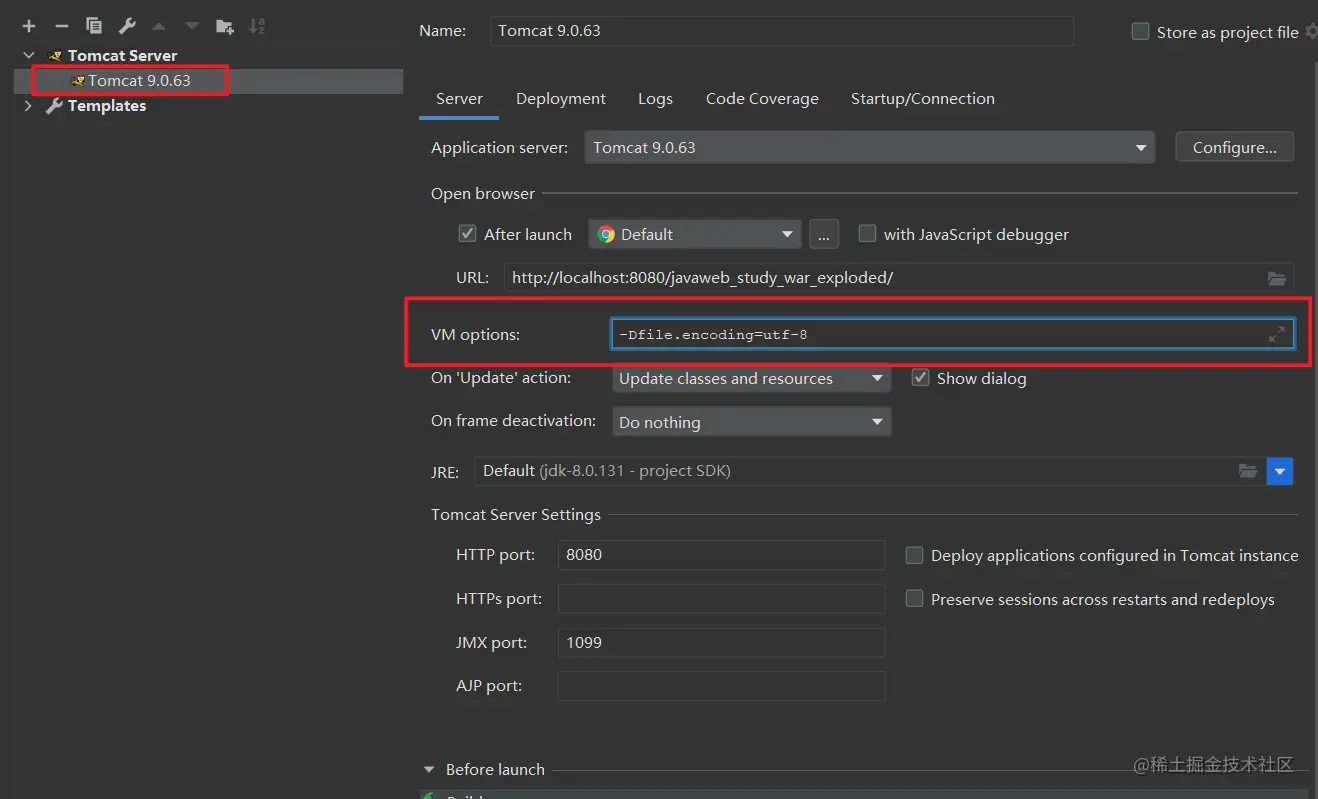Enable with JavaScript debugger checkbox
The image size is (1318, 799).
pos(867,234)
